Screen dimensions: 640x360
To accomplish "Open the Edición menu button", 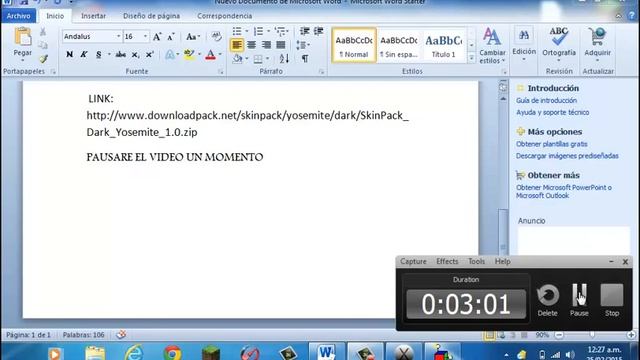I will (x=524, y=44).
